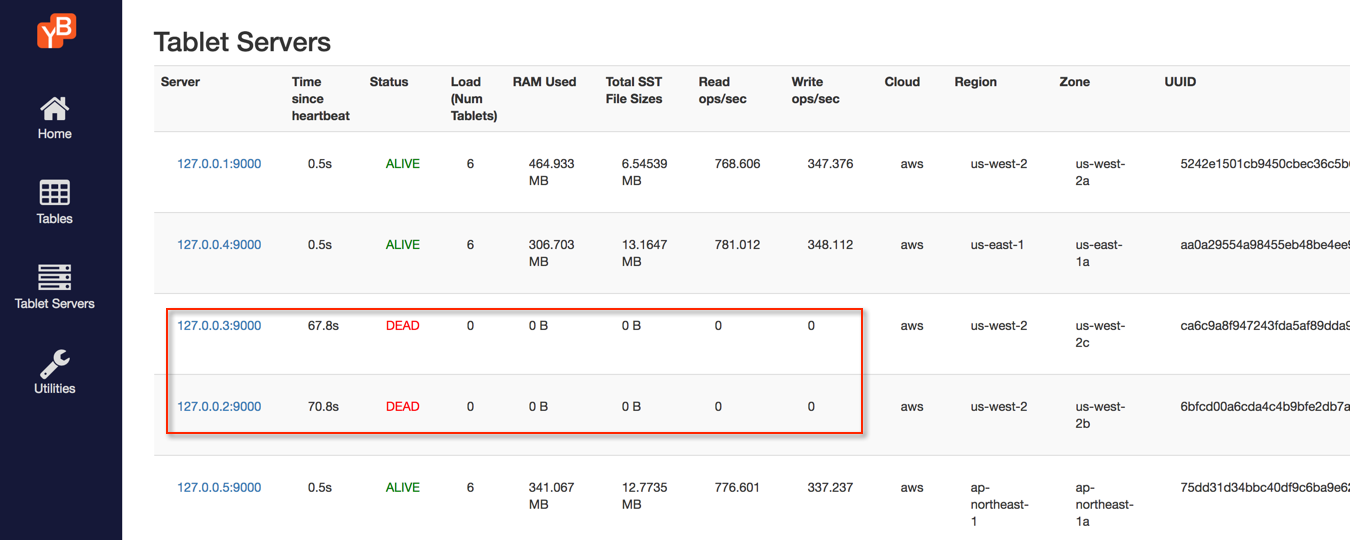Click the YugabyteDB logo icon
The width and height of the screenshot is (1350, 540).
(x=56, y=31)
